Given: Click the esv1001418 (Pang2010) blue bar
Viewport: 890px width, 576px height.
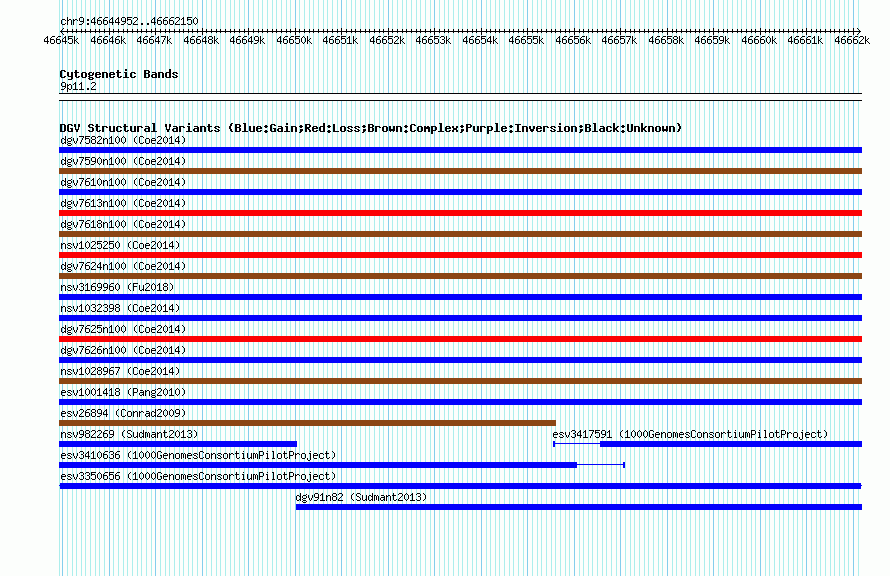Looking at the screenshot, I should 460,402.
